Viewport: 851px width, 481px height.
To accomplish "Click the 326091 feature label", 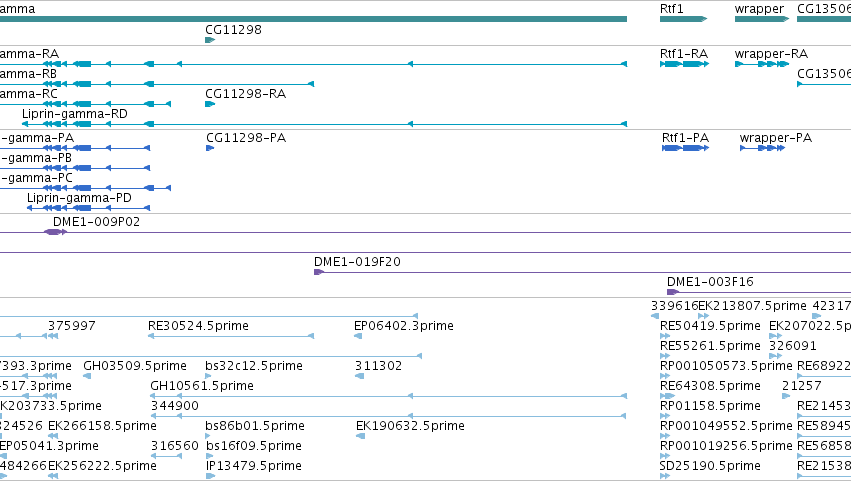I will [x=792, y=346].
